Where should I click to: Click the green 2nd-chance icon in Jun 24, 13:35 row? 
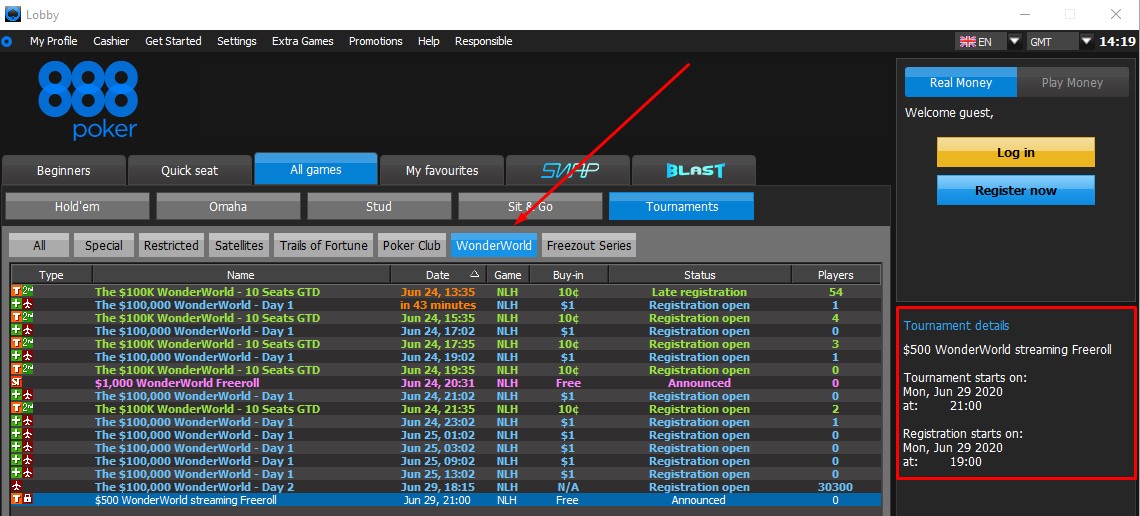tap(28, 291)
